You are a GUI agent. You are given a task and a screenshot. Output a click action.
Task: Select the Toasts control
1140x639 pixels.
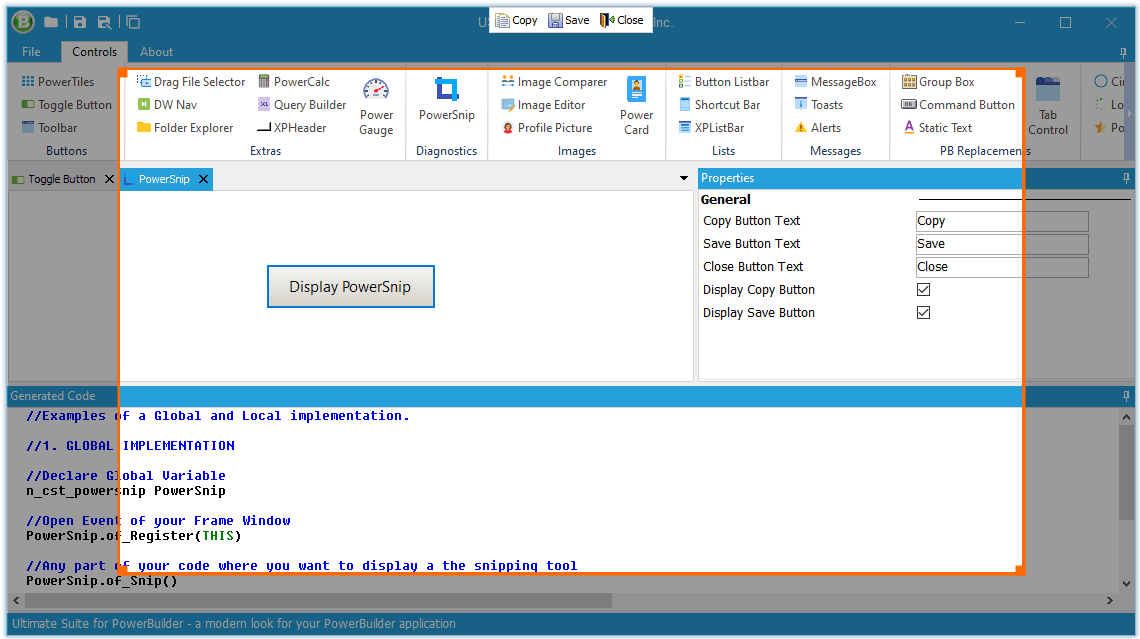coord(819,105)
